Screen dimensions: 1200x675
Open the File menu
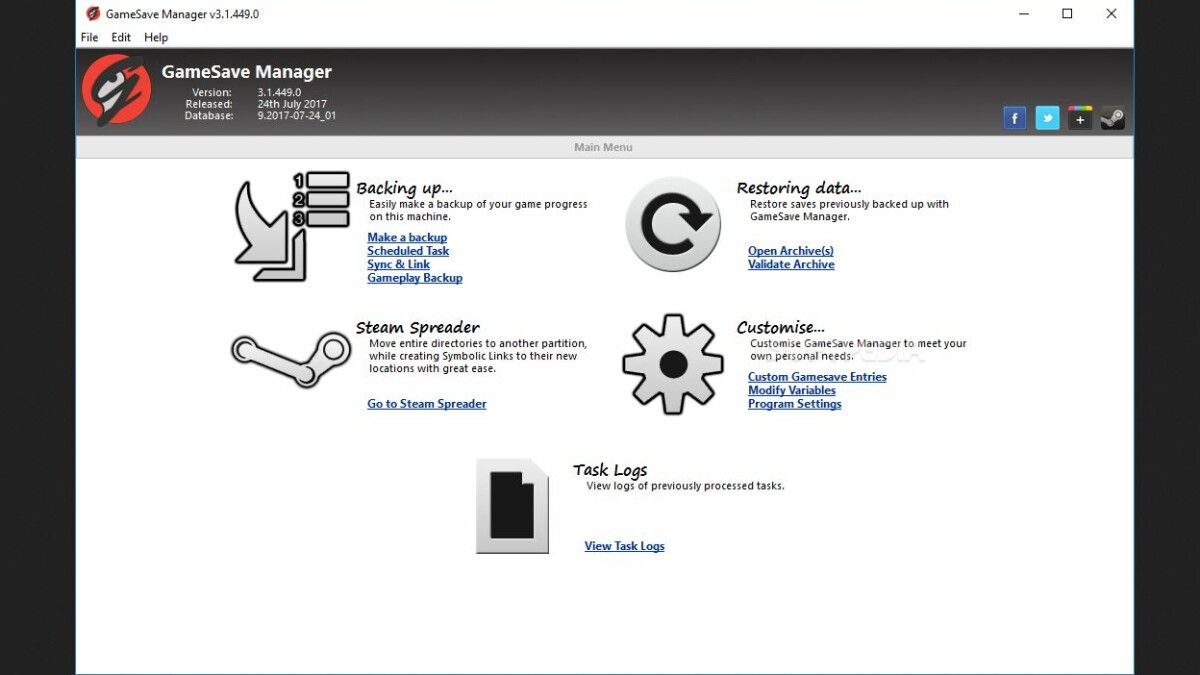tap(88, 37)
